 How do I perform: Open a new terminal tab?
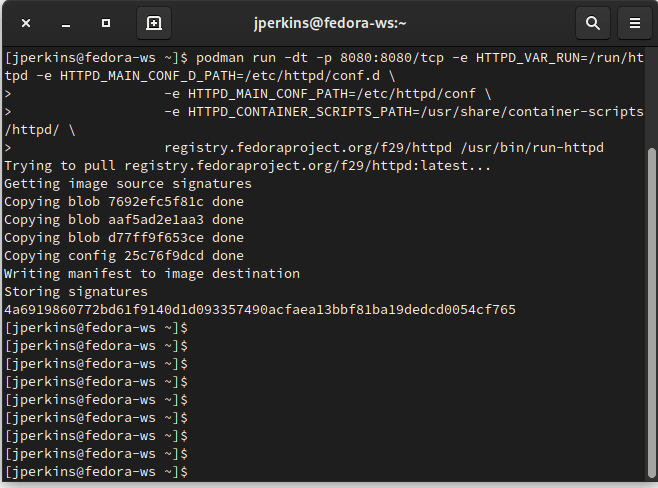click(x=154, y=23)
